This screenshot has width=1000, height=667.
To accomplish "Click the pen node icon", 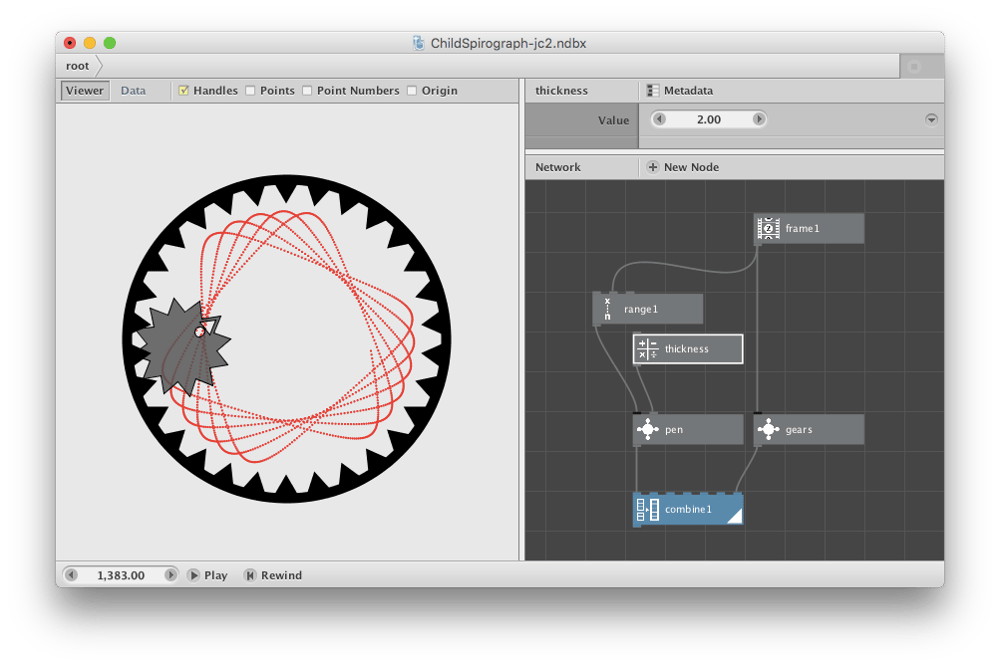I will [647, 429].
